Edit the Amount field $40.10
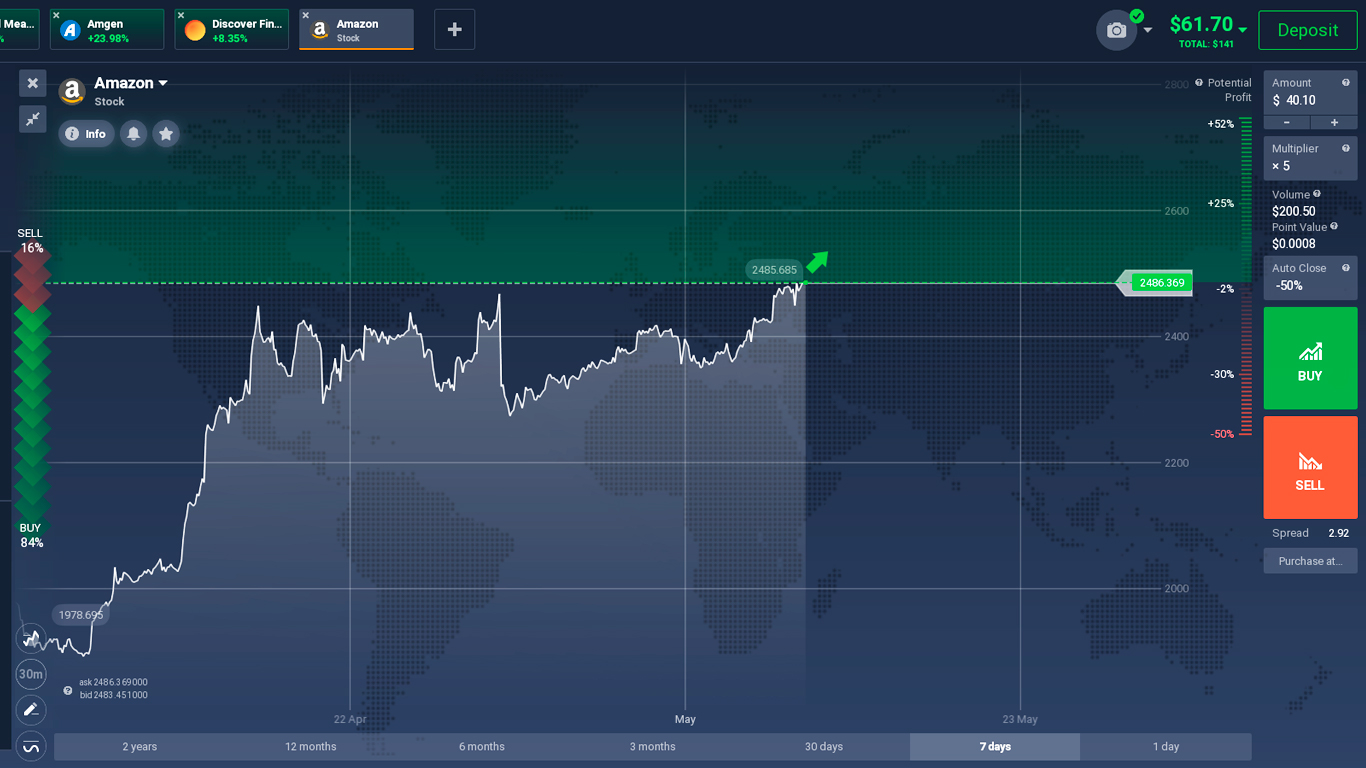Image resolution: width=1366 pixels, height=768 pixels. point(1310,92)
